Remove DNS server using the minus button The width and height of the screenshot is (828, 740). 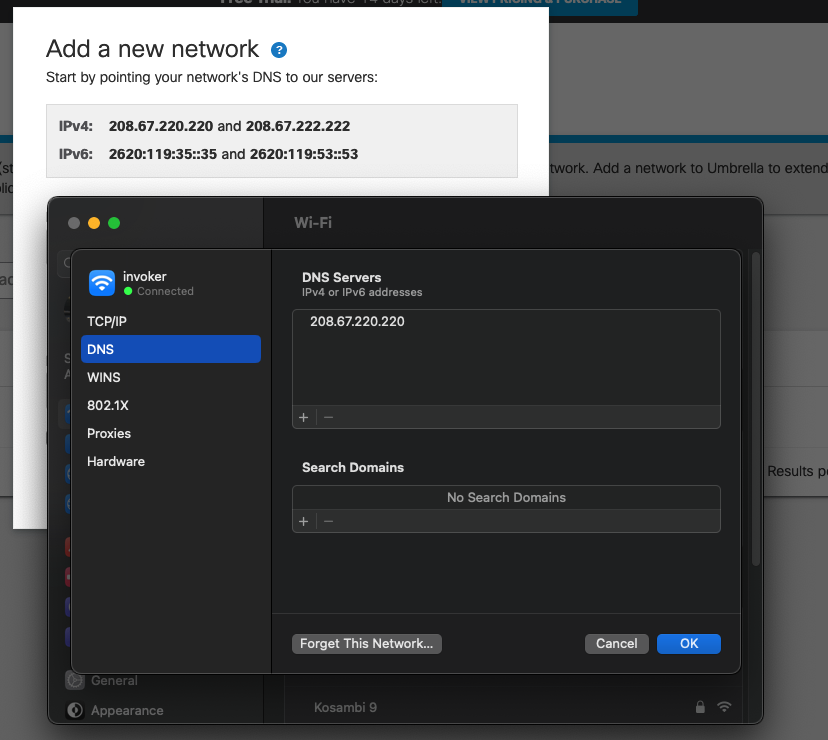click(x=328, y=417)
